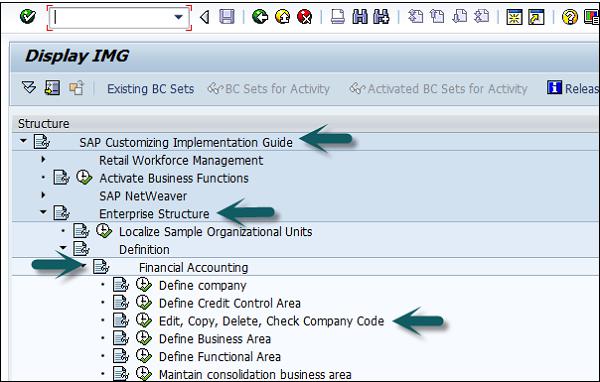This screenshot has height=382, width=600.
Task: Go to Previous Page icon
Action: [x=437, y=17]
